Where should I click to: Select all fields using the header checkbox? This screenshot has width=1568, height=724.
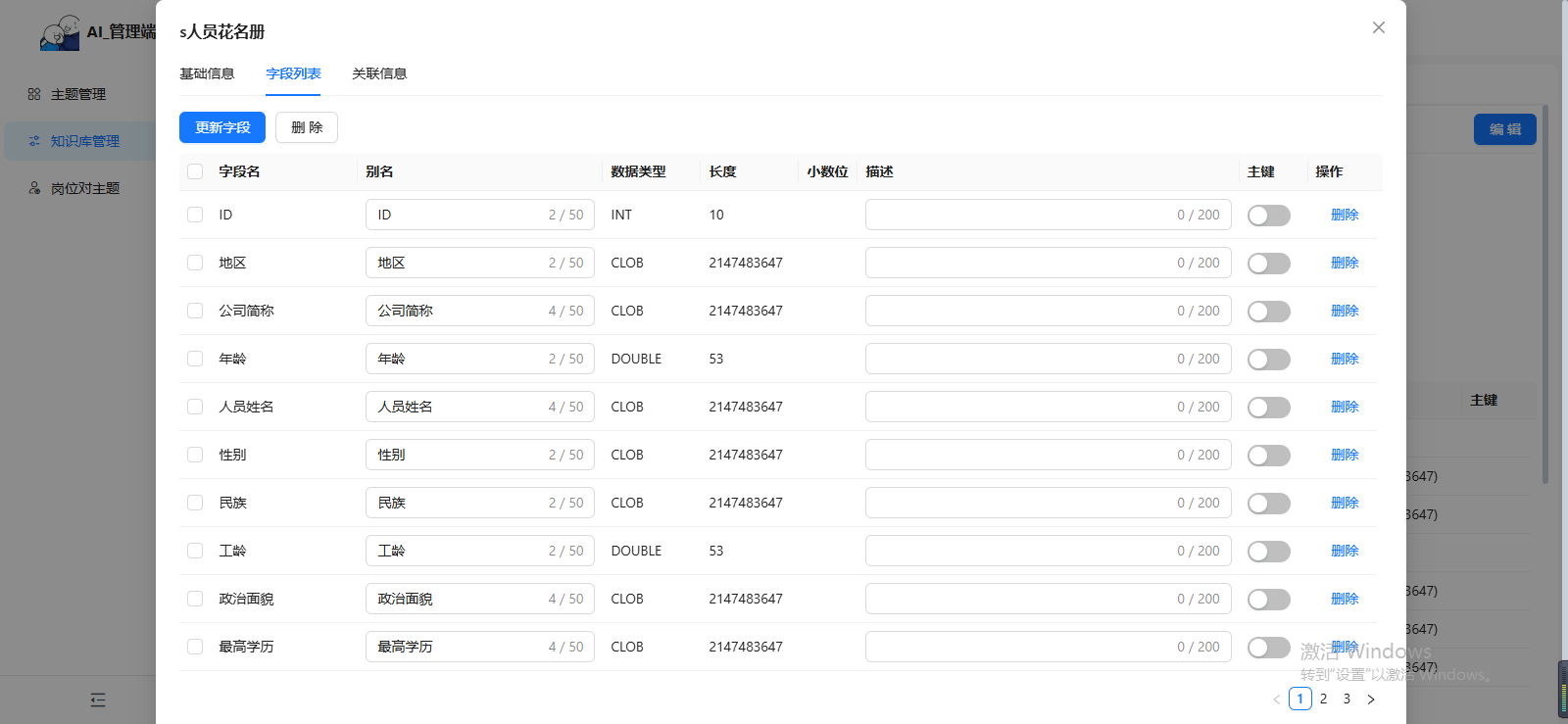tap(195, 171)
